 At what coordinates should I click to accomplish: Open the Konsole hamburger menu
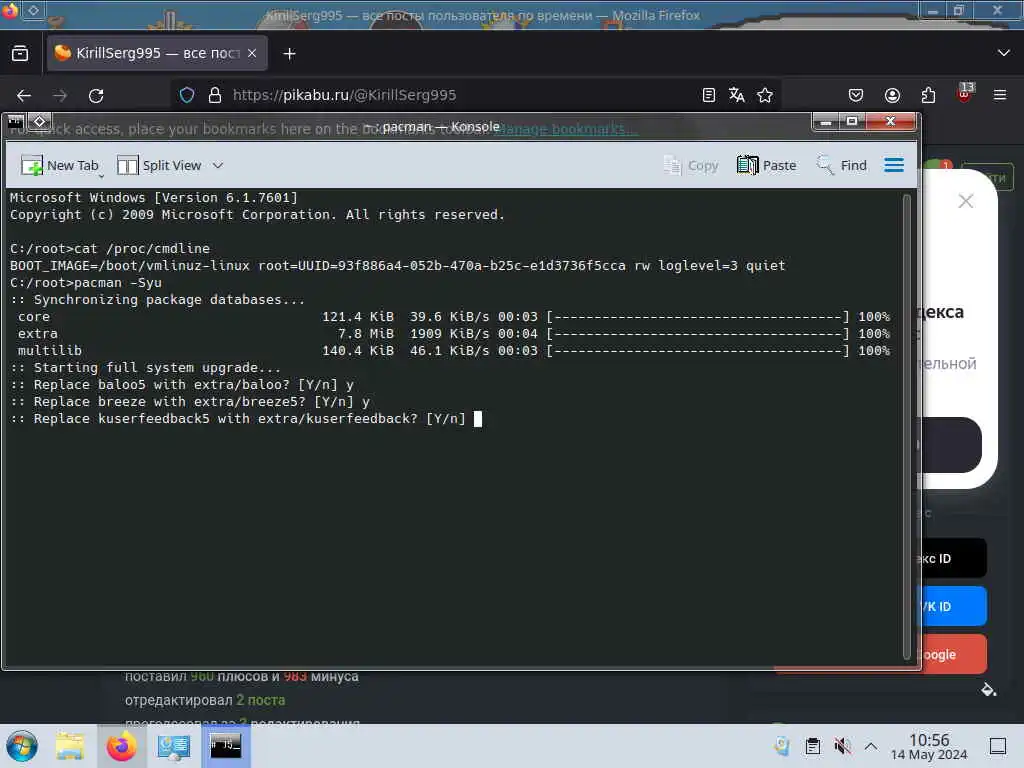(x=894, y=166)
